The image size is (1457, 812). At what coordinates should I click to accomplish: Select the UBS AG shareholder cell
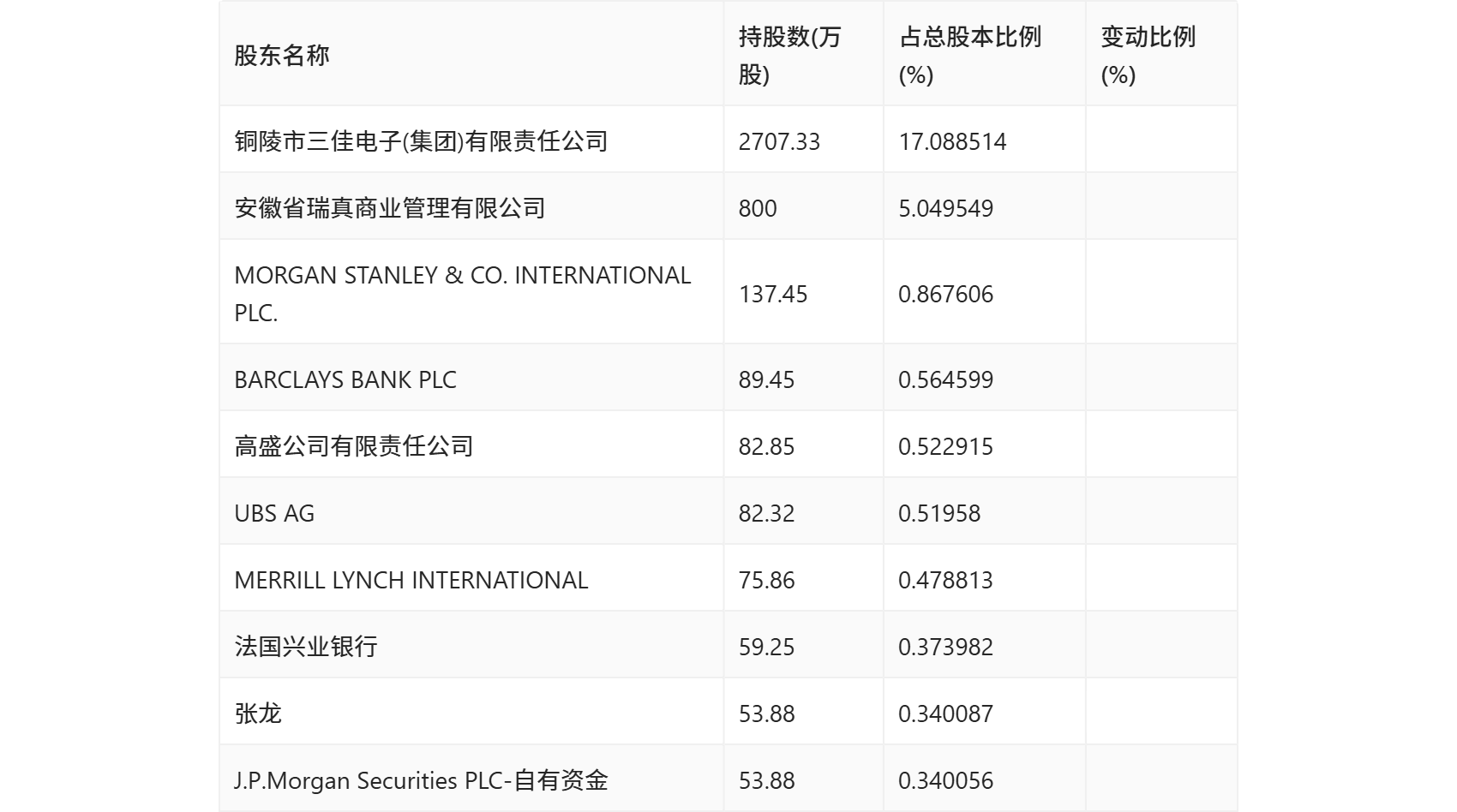pos(274,513)
